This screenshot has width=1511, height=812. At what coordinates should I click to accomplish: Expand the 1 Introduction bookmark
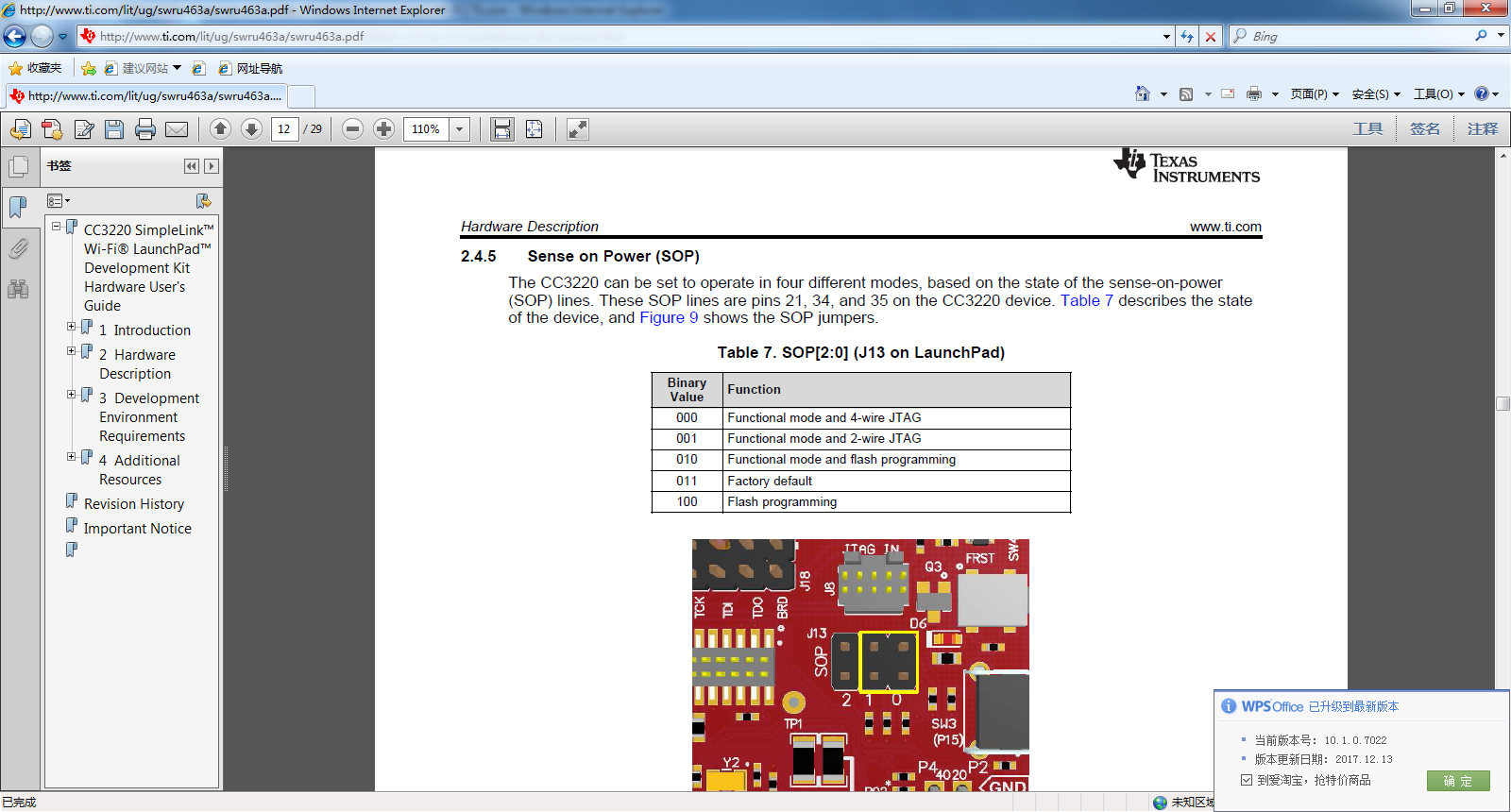pos(71,327)
